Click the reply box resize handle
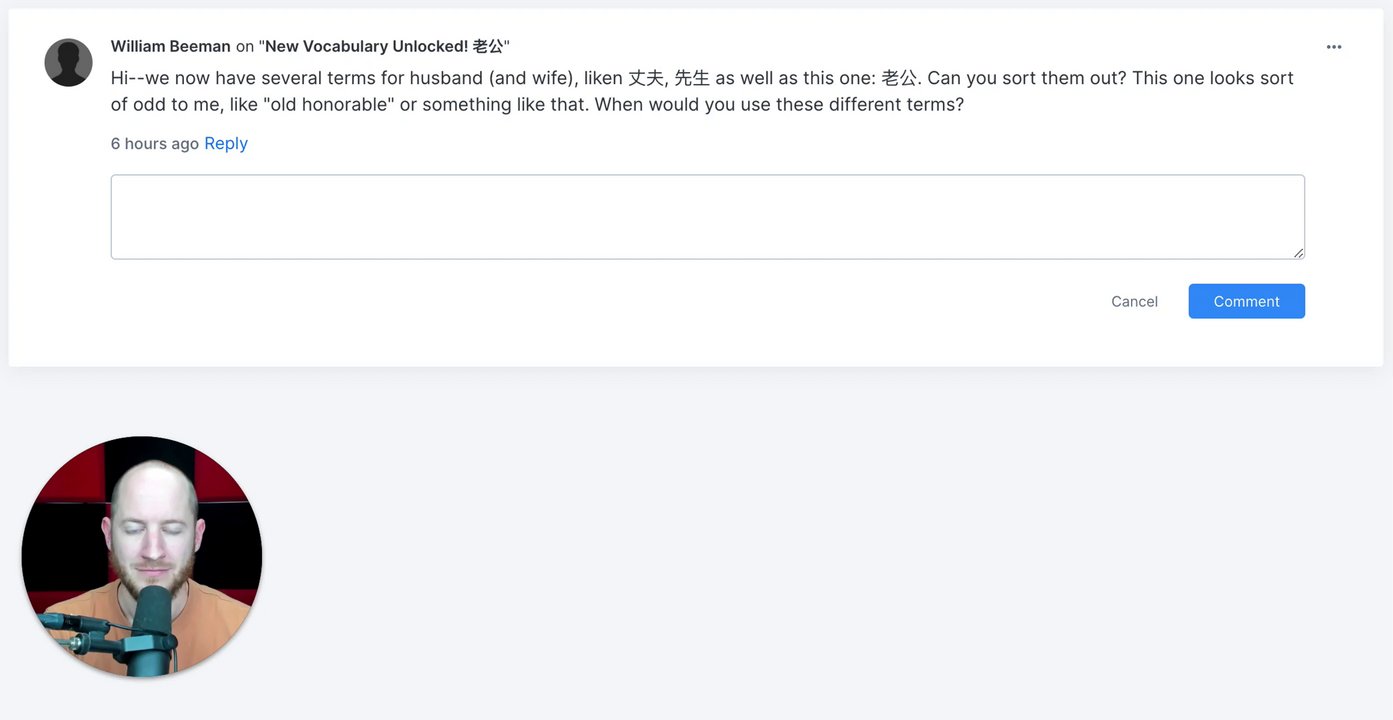 point(1298,253)
